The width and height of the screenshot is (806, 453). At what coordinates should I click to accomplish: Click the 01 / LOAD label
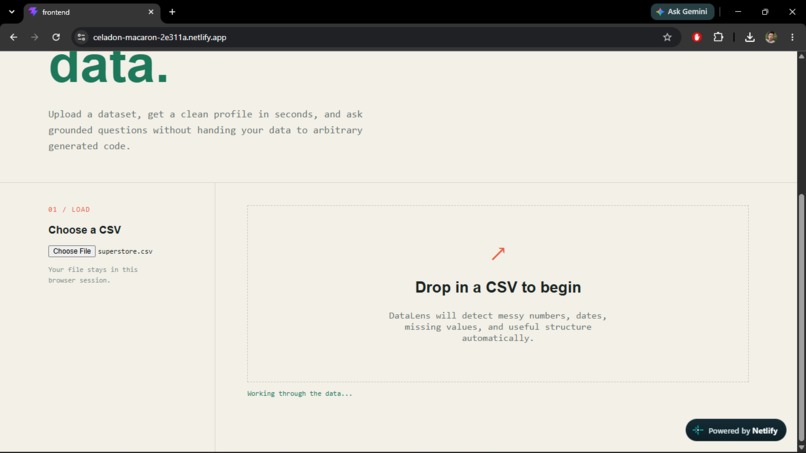click(69, 209)
